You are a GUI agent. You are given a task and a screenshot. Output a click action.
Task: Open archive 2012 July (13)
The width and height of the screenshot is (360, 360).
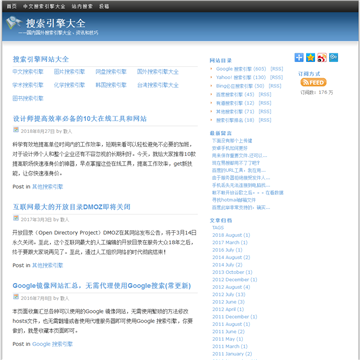click(x=229, y=294)
